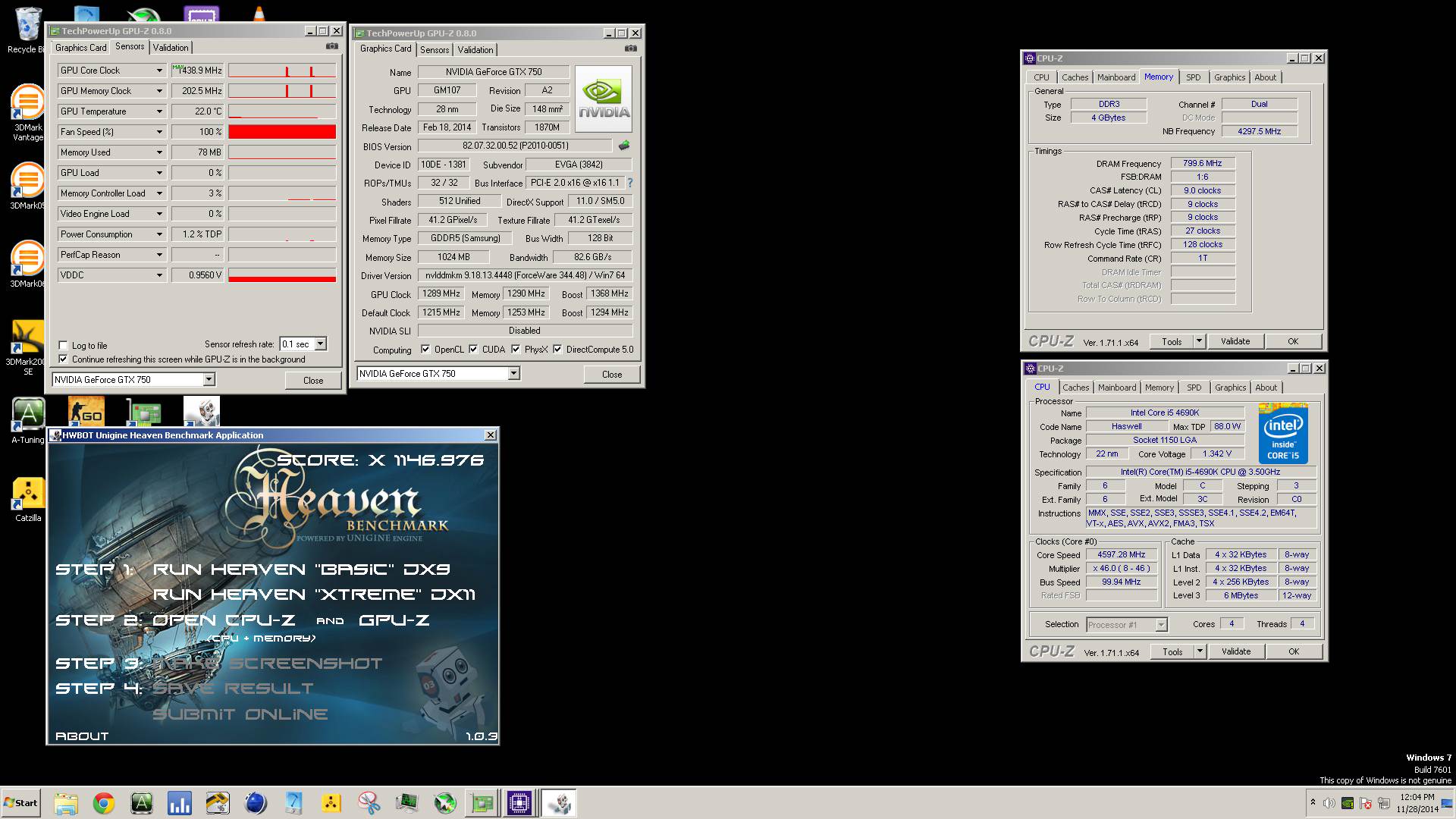Expand Tools arrow in CPU-Z Memory window
Viewport: 1456px width, 819px height.
point(1199,341)
